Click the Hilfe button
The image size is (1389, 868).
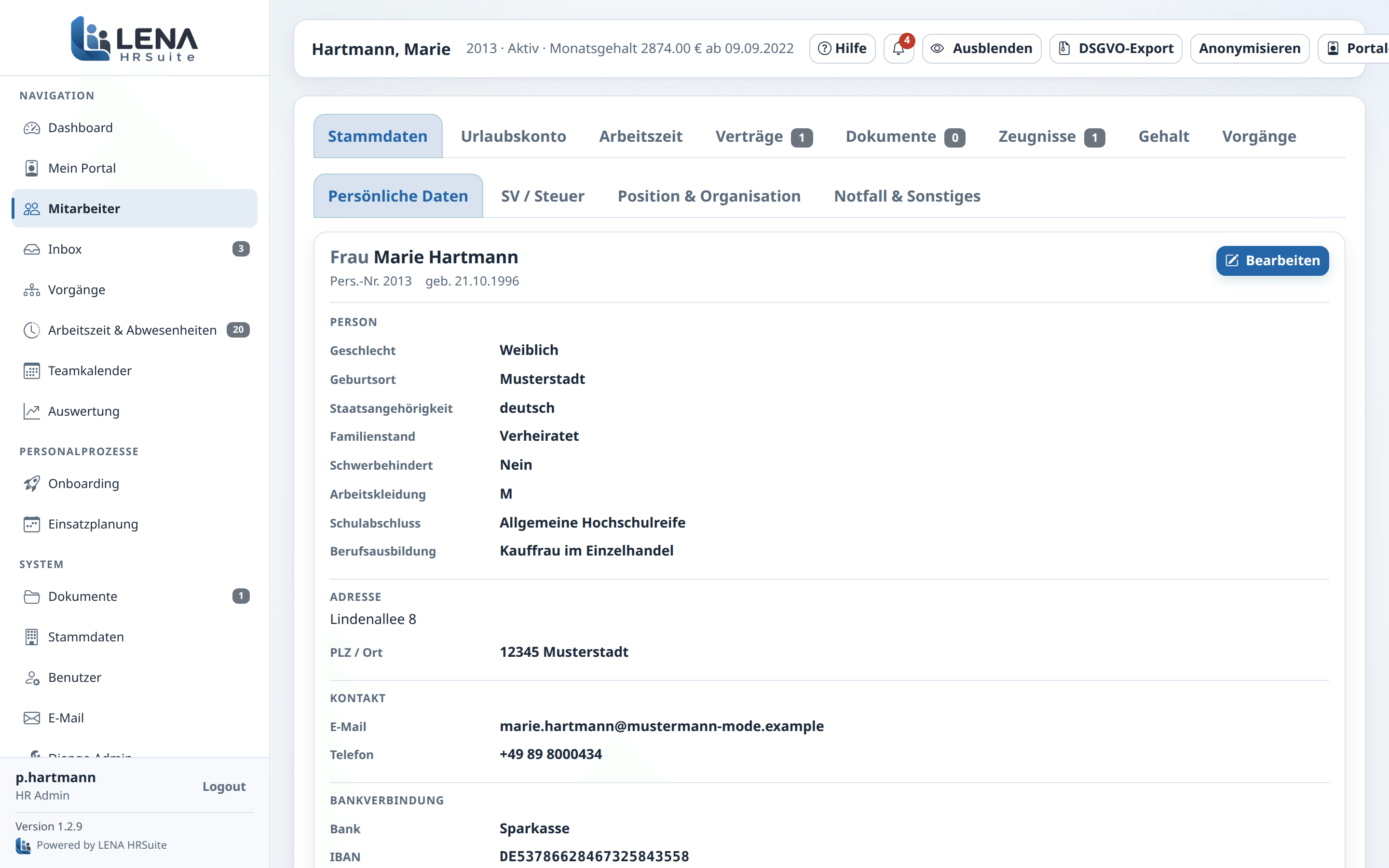[842, 49]
